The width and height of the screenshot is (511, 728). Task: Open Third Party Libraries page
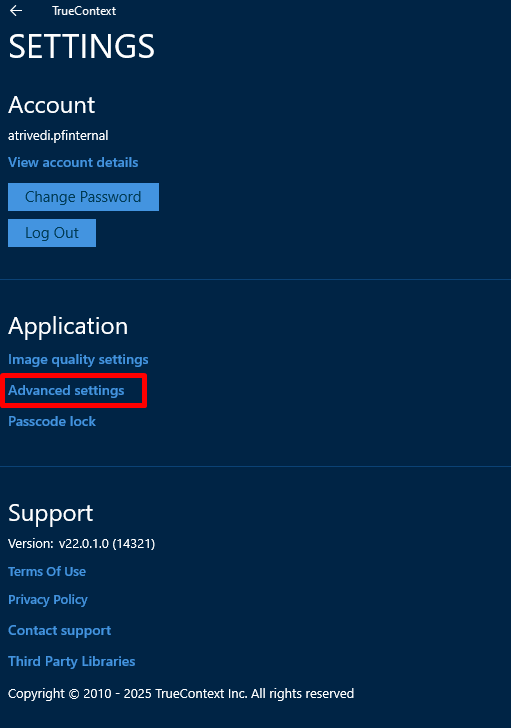coord(71,661)
